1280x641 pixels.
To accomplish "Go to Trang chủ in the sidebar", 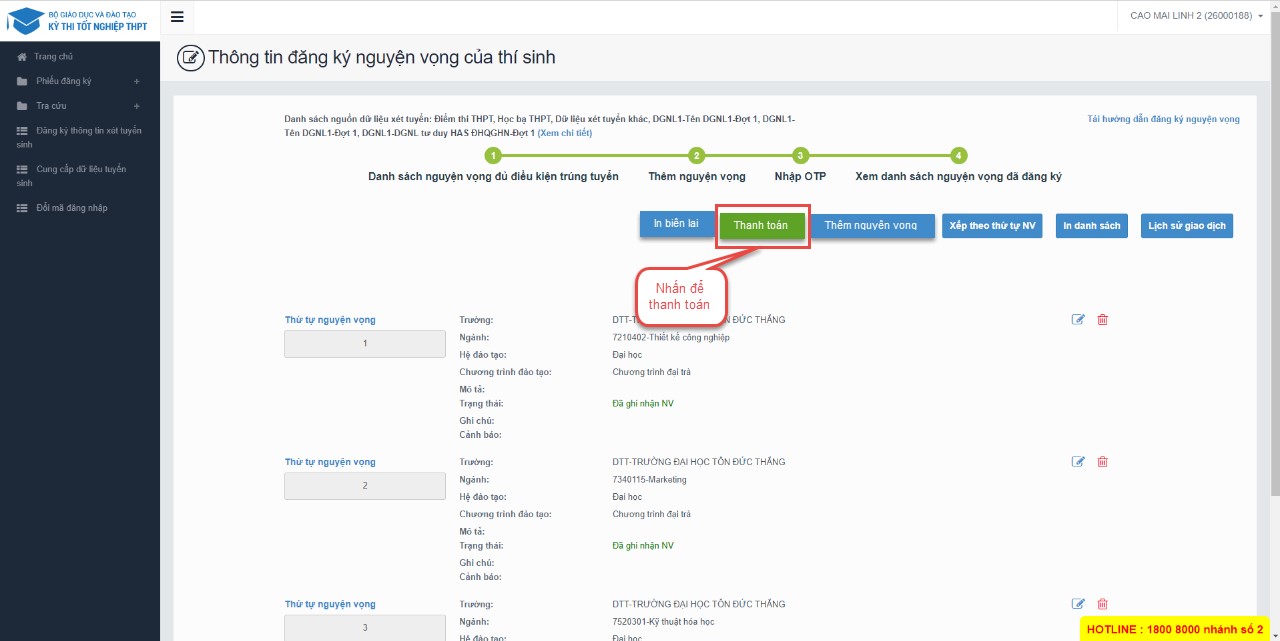I will (x=53, y=57).
